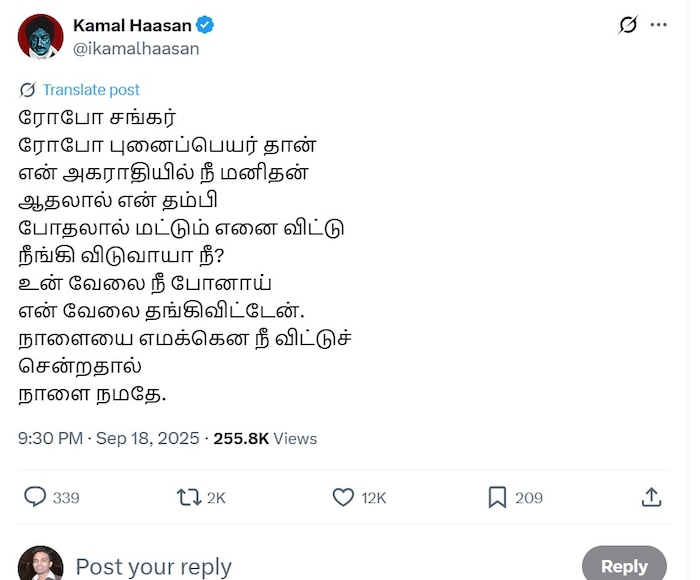Viewport: 700px width, 580px height.
Task: Open Kamal Haasan's profile picture
Action: pos(40,37)
